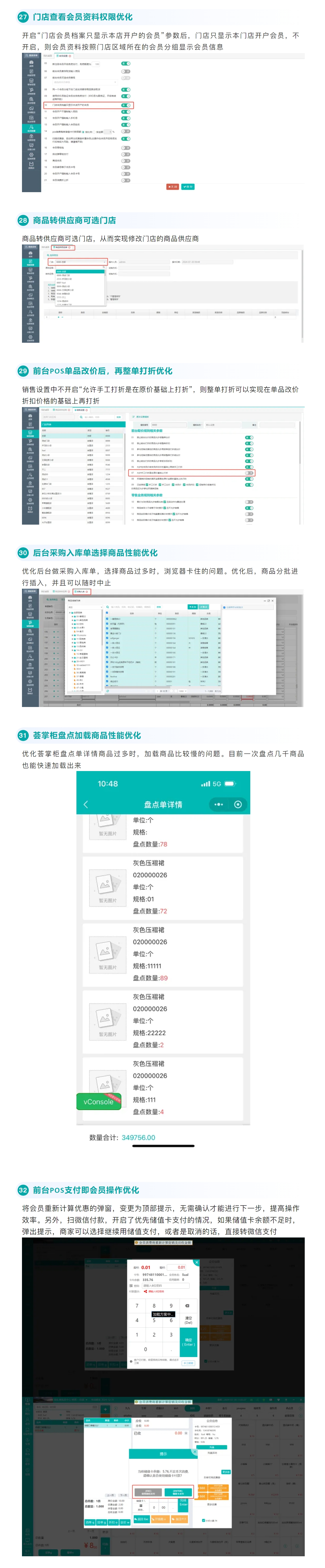Toggle 18 离线会员 switch

[x=126, y=161]
